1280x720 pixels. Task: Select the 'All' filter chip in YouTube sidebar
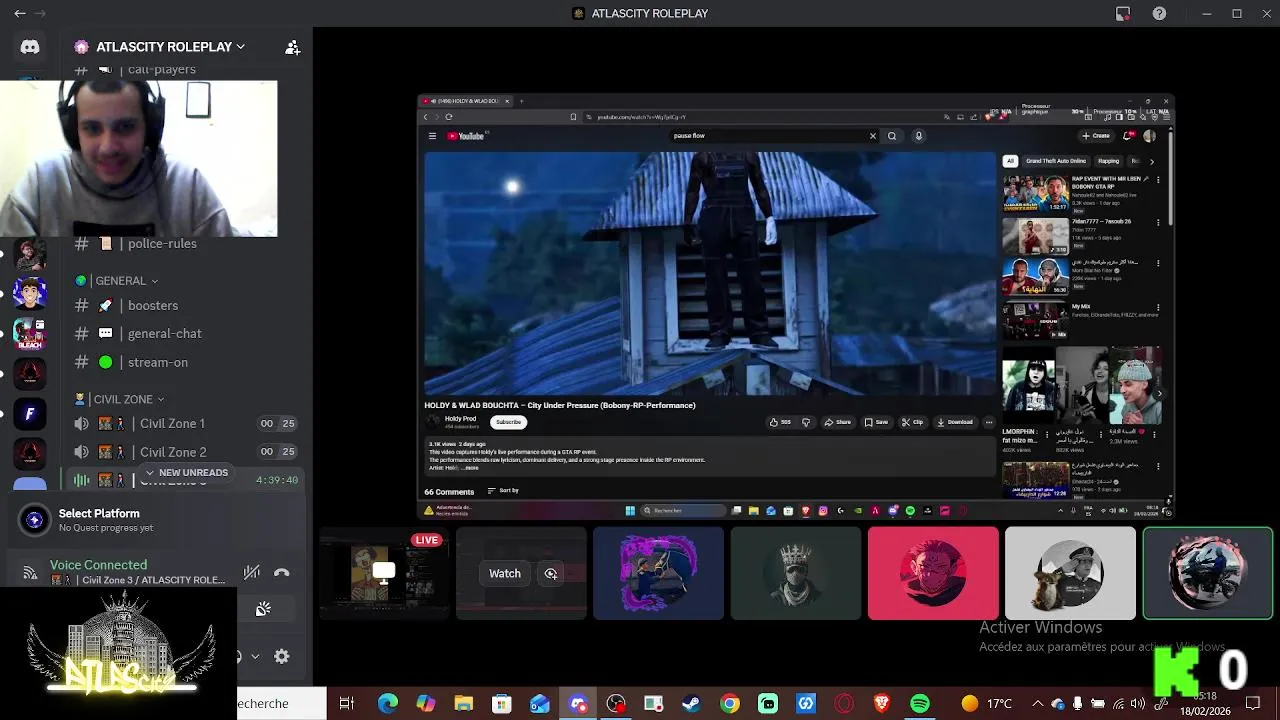[x=1010, y=161]
